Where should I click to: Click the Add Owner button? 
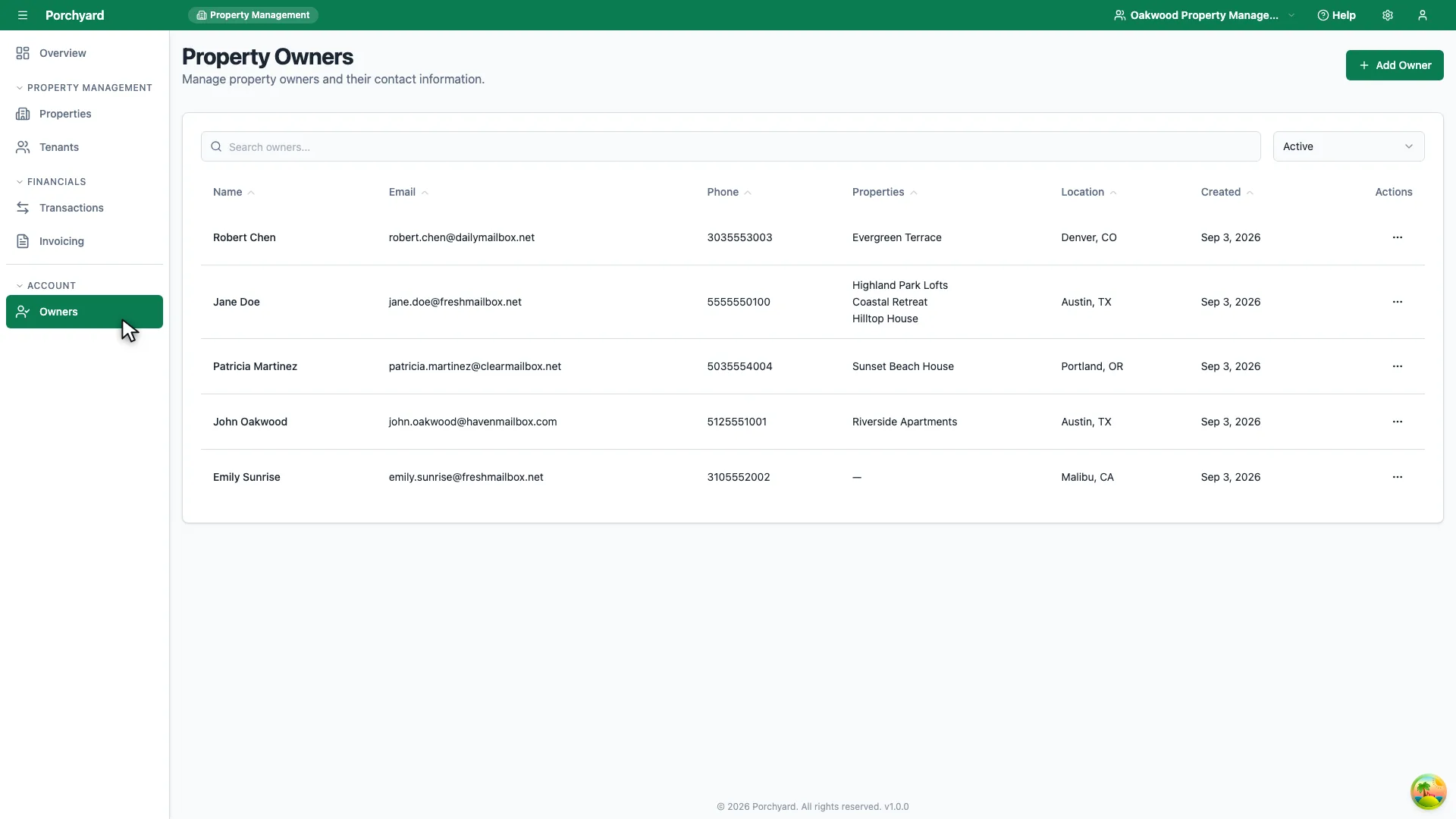(x=1394, y=65)
